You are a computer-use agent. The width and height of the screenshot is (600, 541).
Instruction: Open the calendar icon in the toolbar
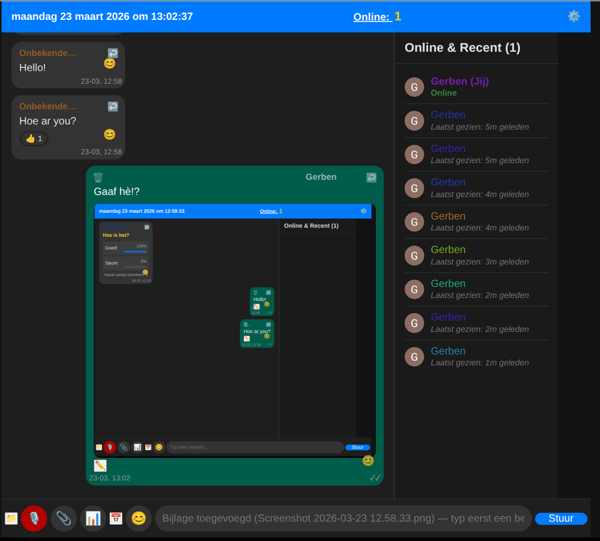[x=116, y=518]
